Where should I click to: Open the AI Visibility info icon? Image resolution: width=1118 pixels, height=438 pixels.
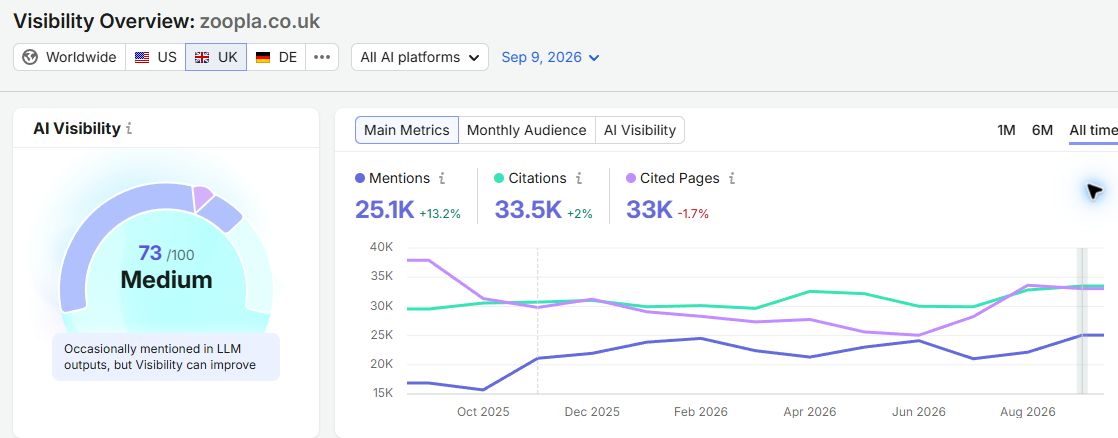pos(129,129)
